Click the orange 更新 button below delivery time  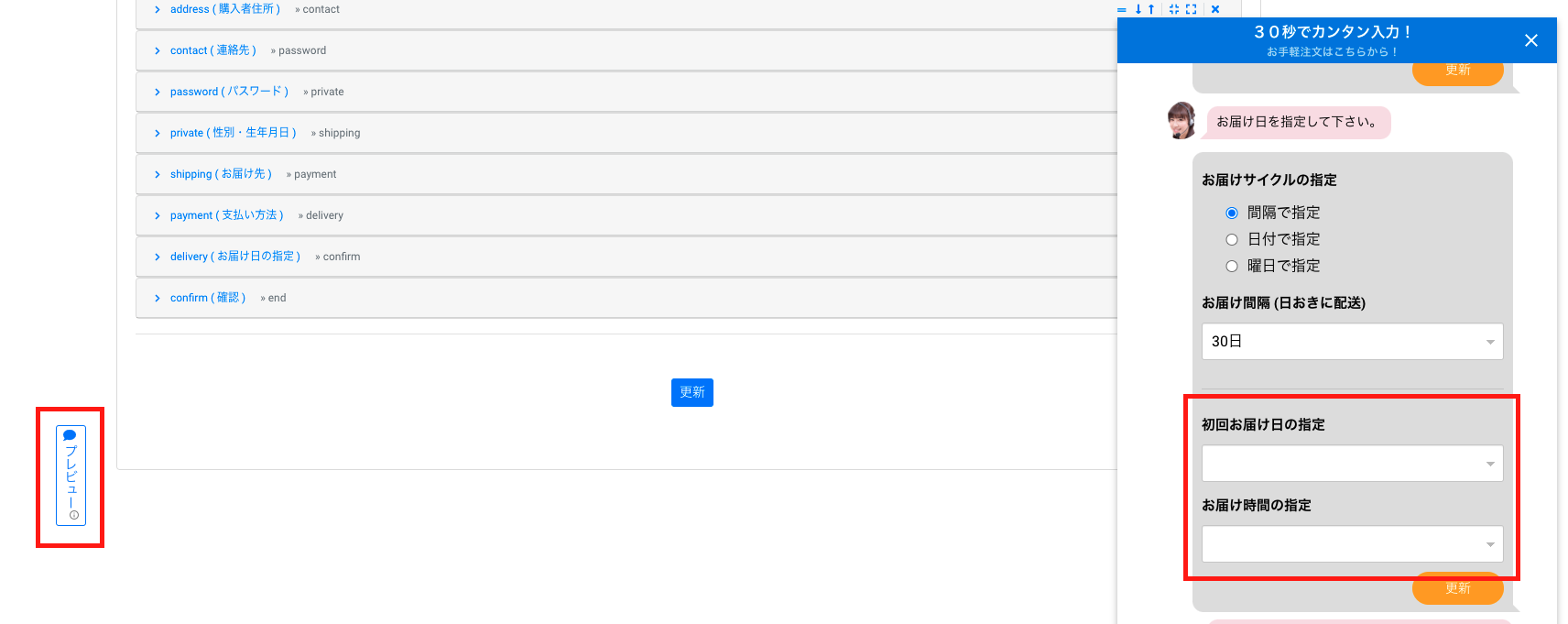point(1457,588)
